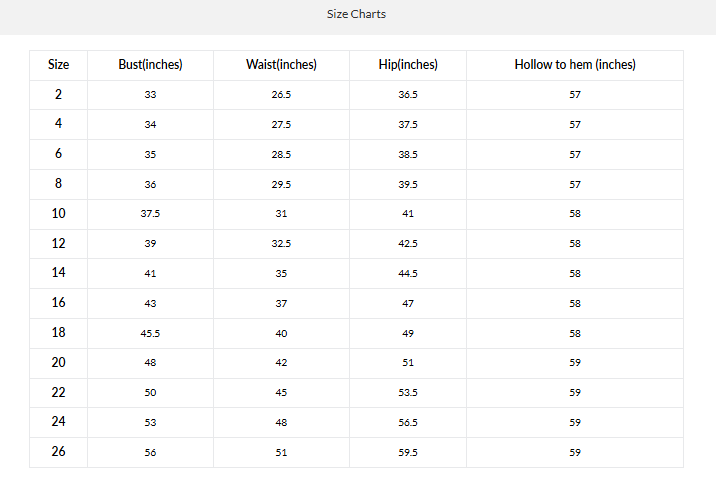Click the size 4 row label
Image resolution: width=716 pixels, height=483 pixels.
(58, 124)
